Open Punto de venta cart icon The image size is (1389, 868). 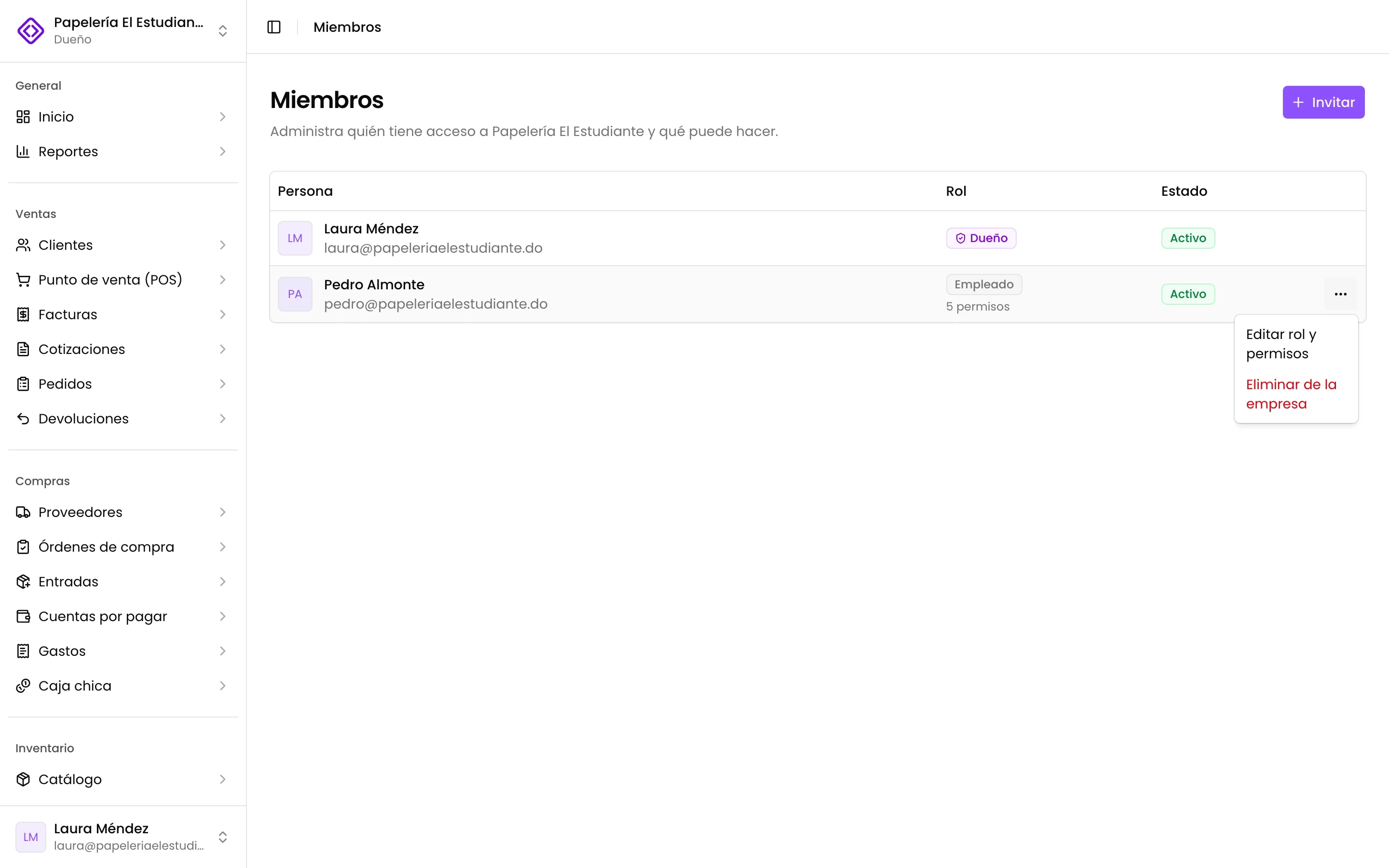[23, 280]
